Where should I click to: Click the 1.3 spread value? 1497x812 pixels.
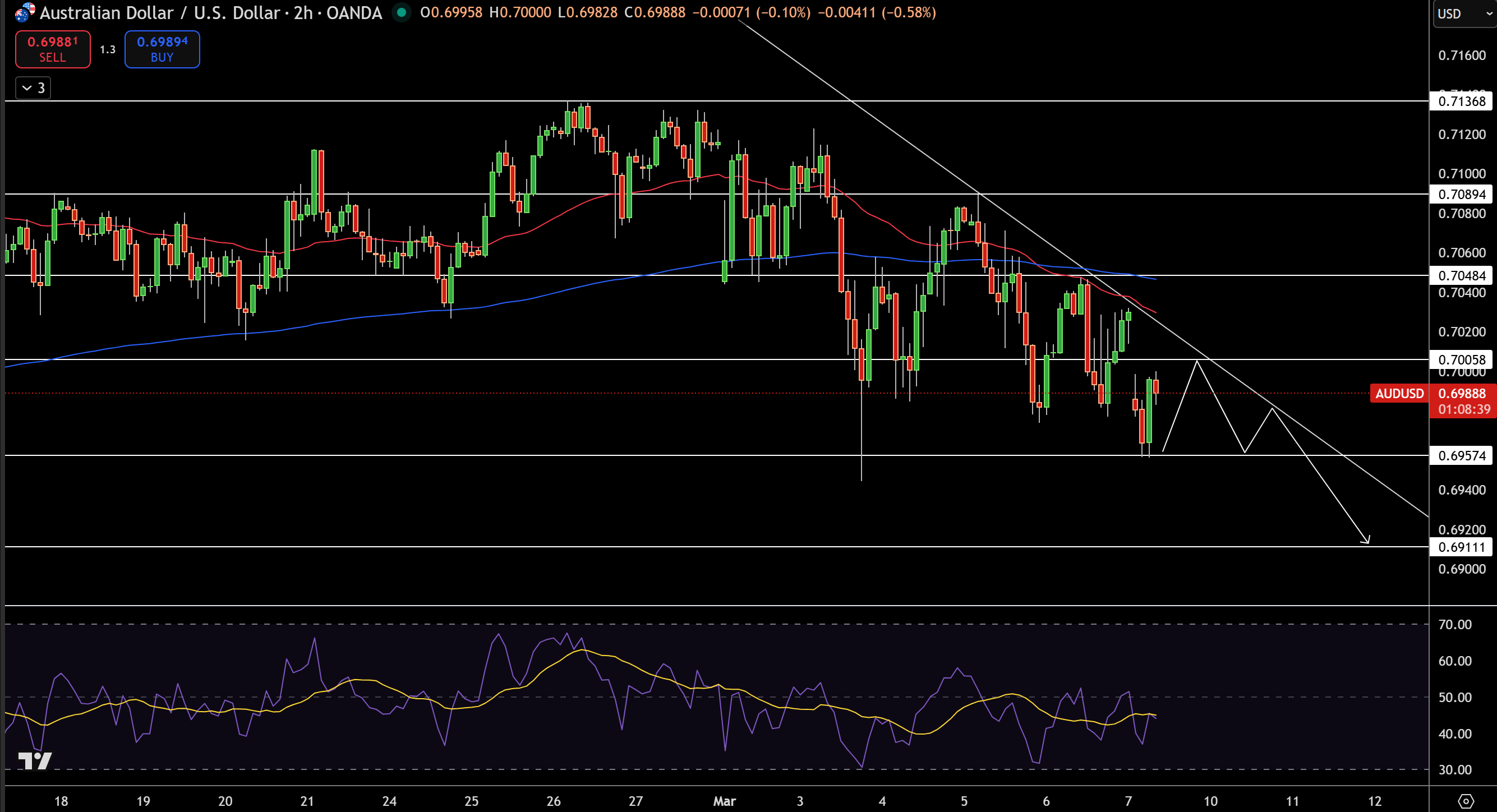click(108, 49)
